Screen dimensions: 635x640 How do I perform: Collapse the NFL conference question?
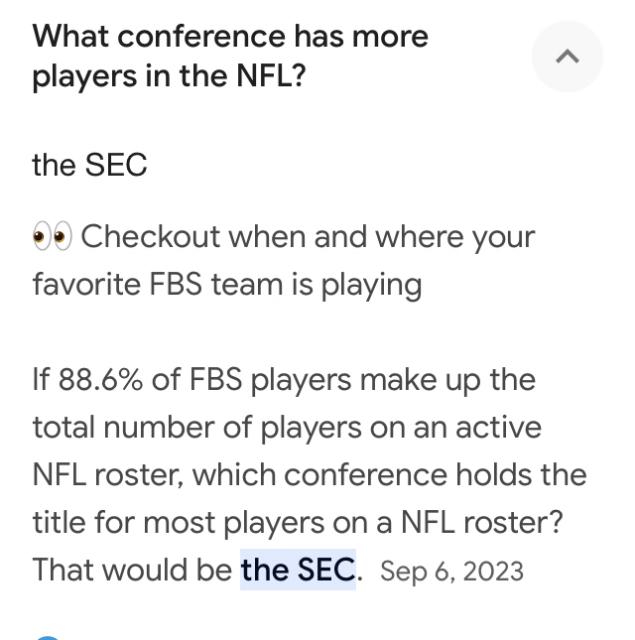pyautogui.click(x=566, y=56)
